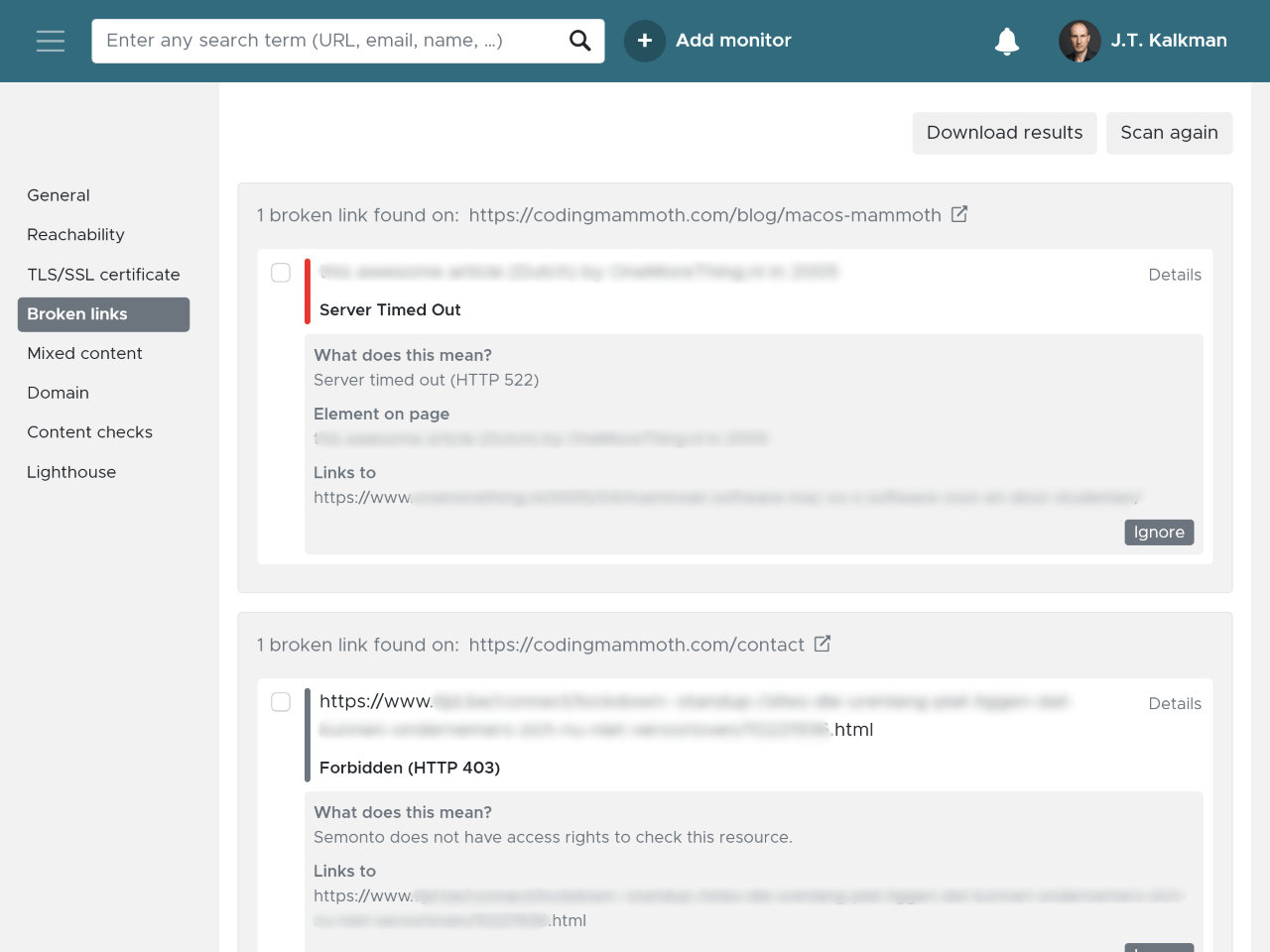The height and width of the screenshot is (952, 1270).
Task: Click J.T. Kalkman's profile avatar
Action: point(1079,41)
